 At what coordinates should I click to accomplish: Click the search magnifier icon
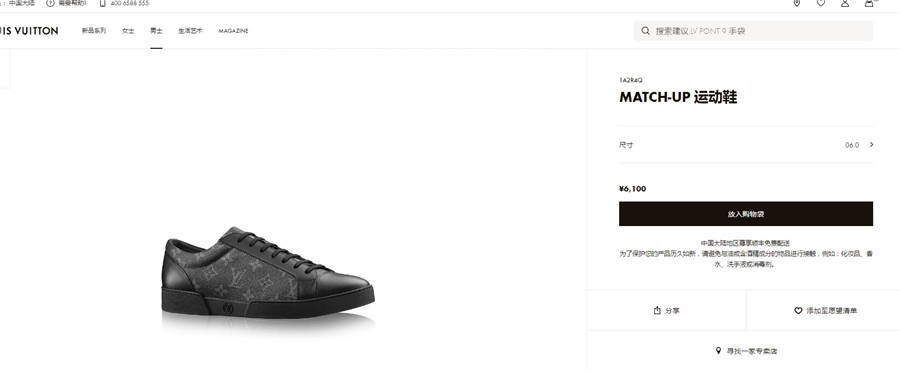646,31
